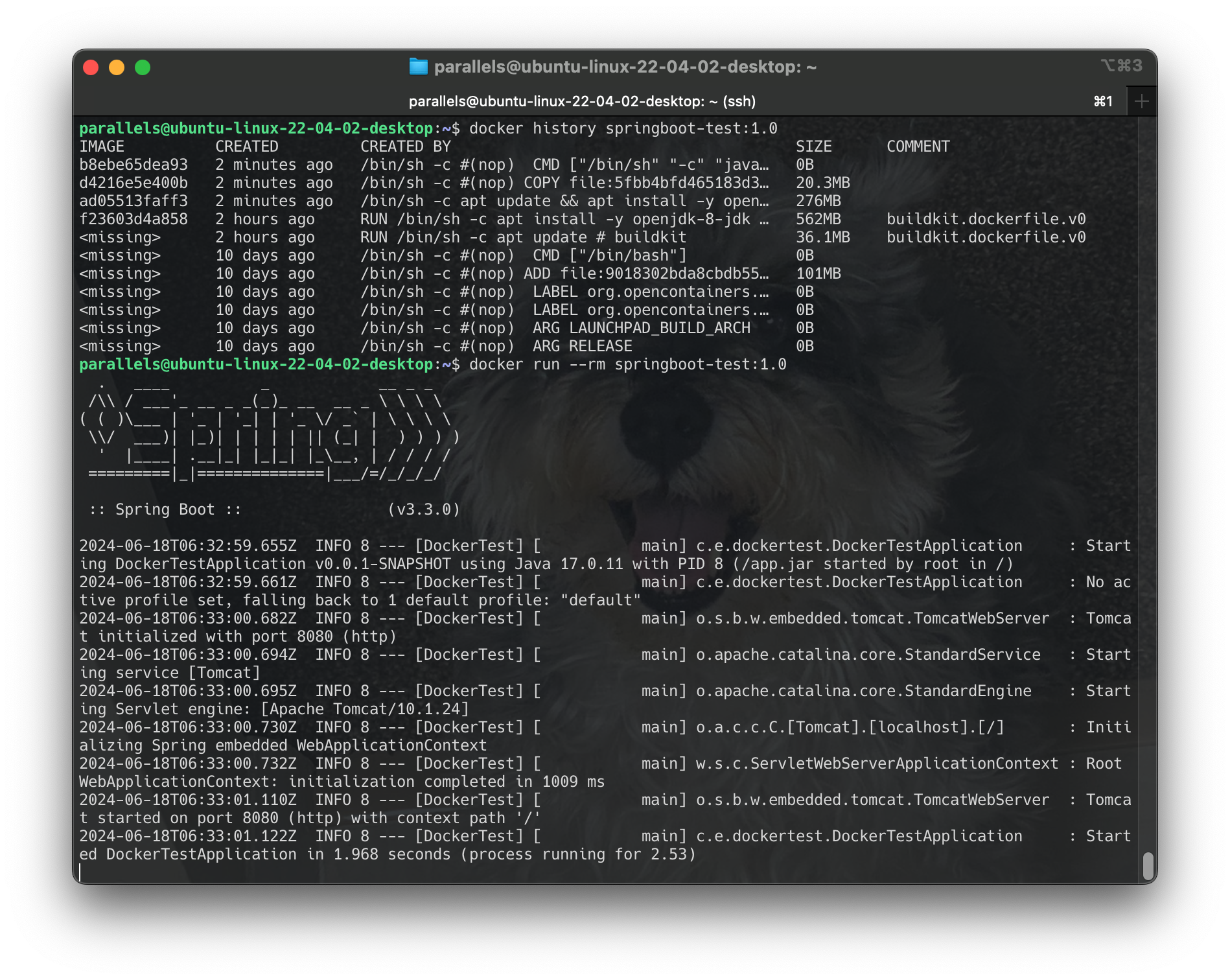Click the IMAGE column header

102,146
